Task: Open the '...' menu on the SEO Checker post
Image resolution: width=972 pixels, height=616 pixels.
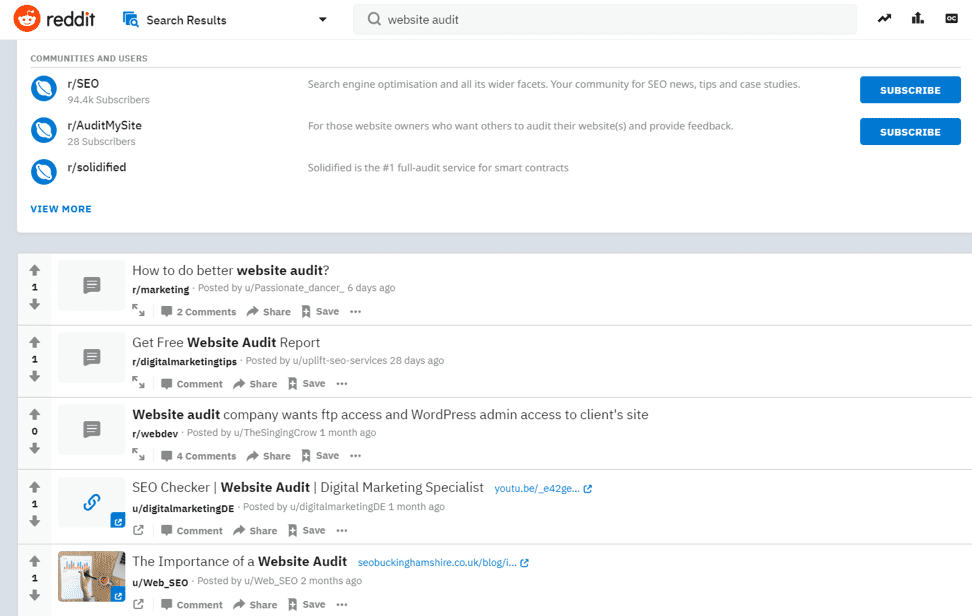Action: pyautogui.click(x=341, y=530)
